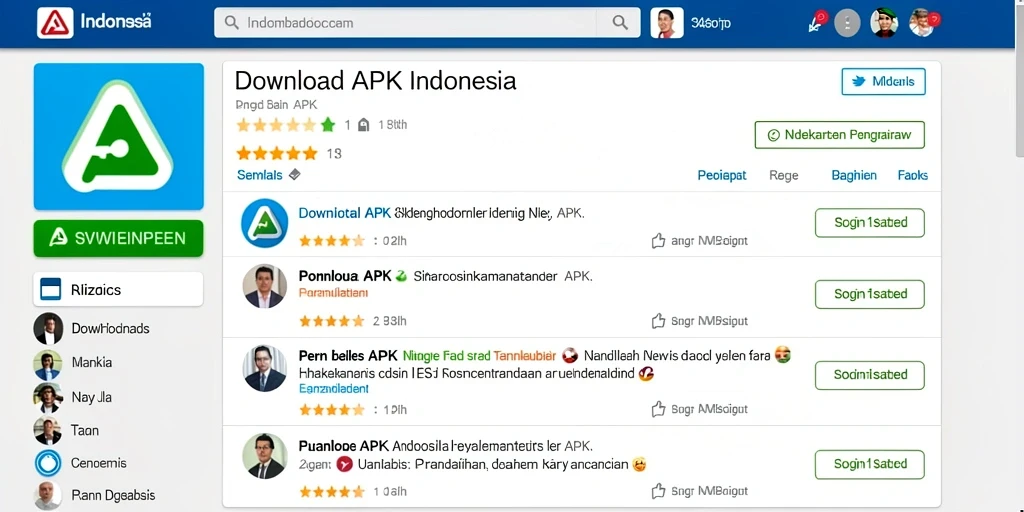Click the Ponnloua APK author avatar
The width and height of the screenshot is (1024, 512).
pos(264,286)
